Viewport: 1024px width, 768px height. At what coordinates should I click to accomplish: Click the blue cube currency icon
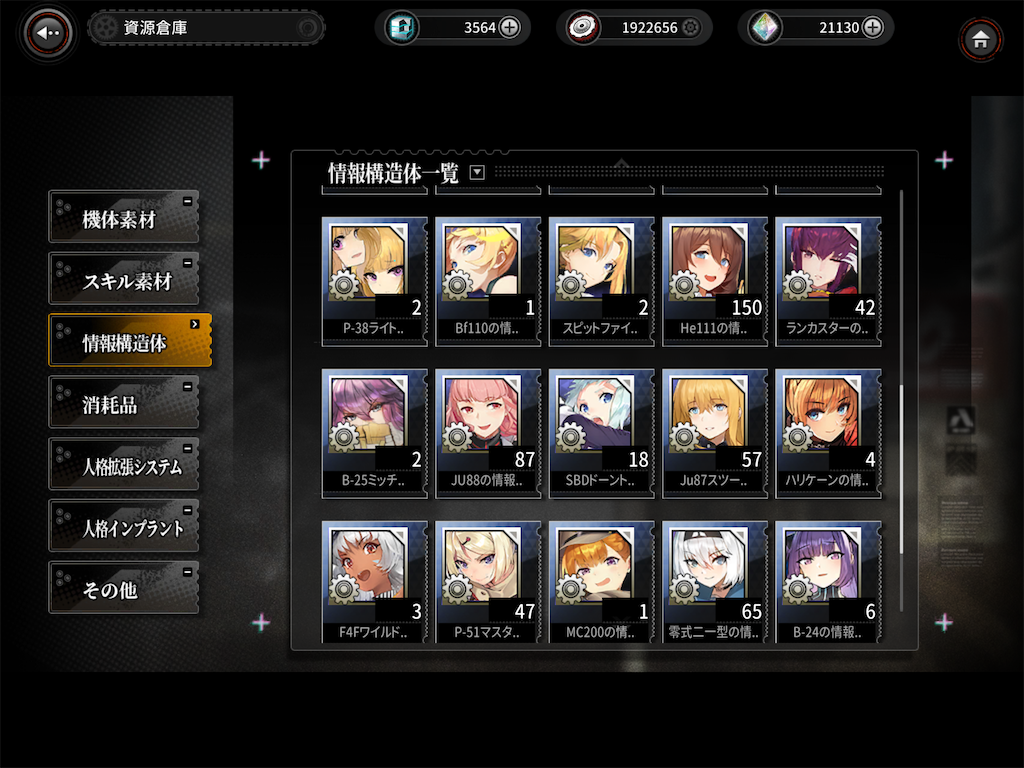coord(401,28)
